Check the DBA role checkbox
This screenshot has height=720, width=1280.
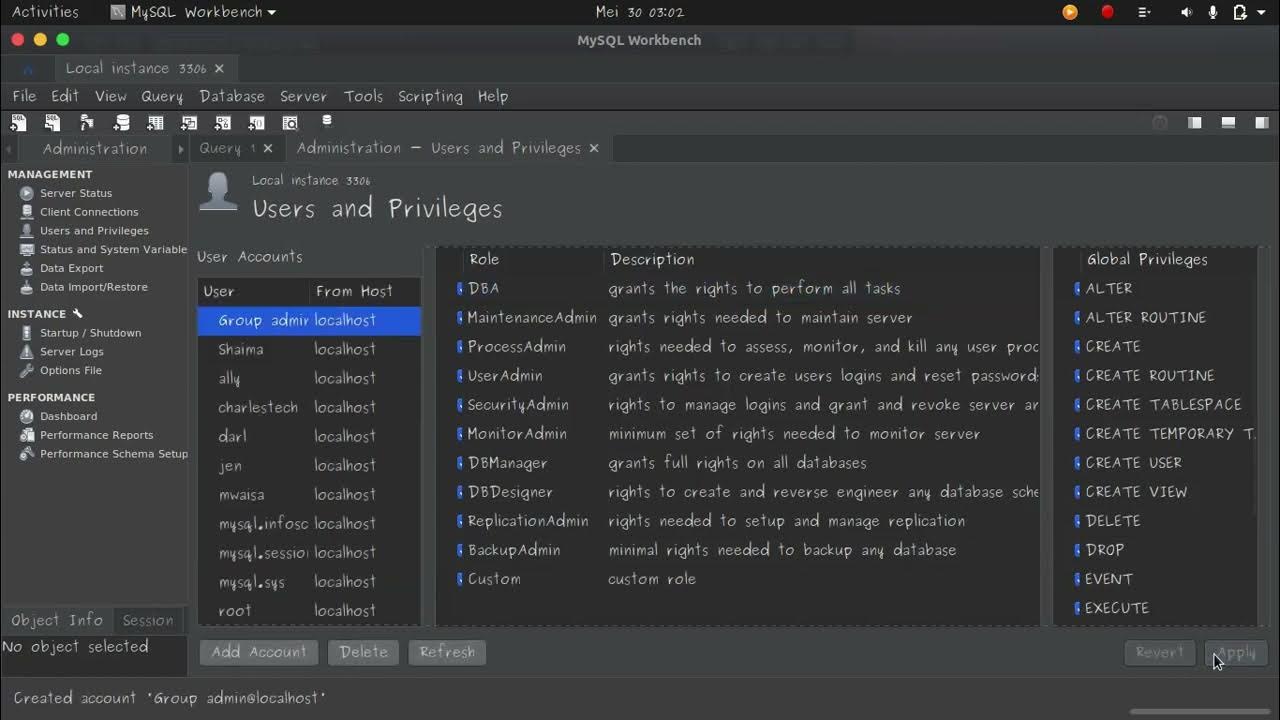(x=460, y=288)
